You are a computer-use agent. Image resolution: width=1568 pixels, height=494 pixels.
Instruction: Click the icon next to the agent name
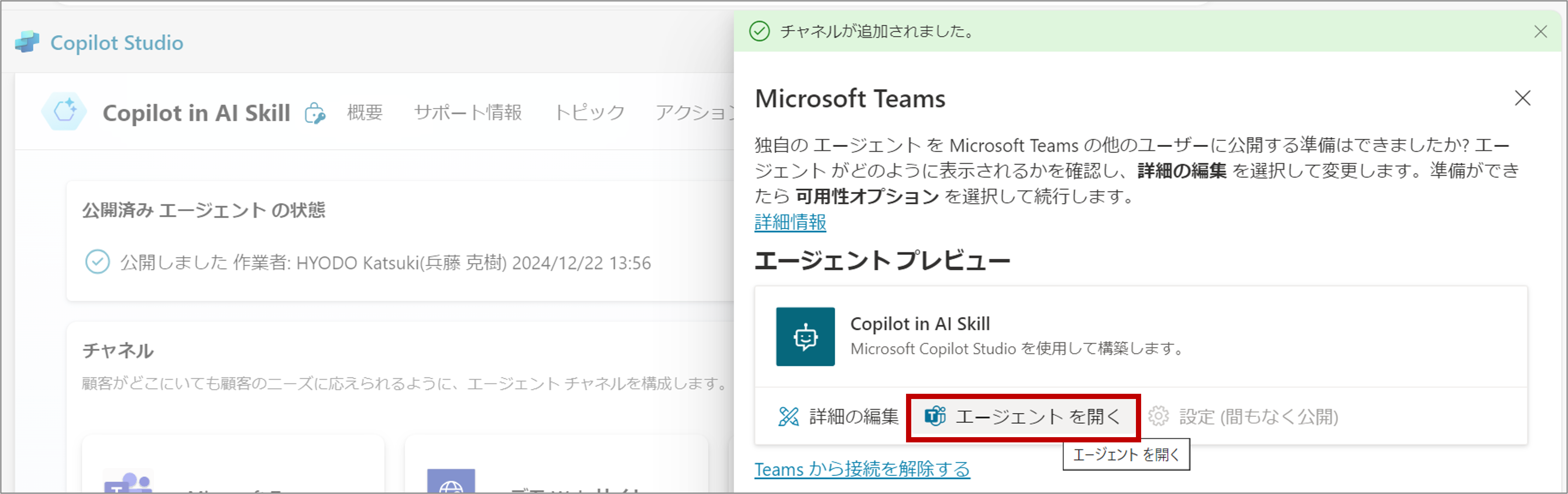point(315,113)
